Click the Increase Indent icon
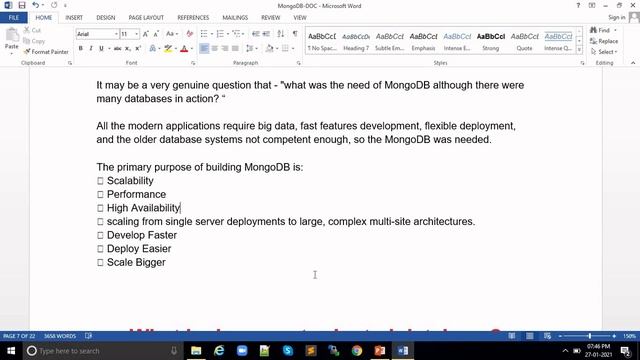Screen dimensions: 640x360 [266, 34]
